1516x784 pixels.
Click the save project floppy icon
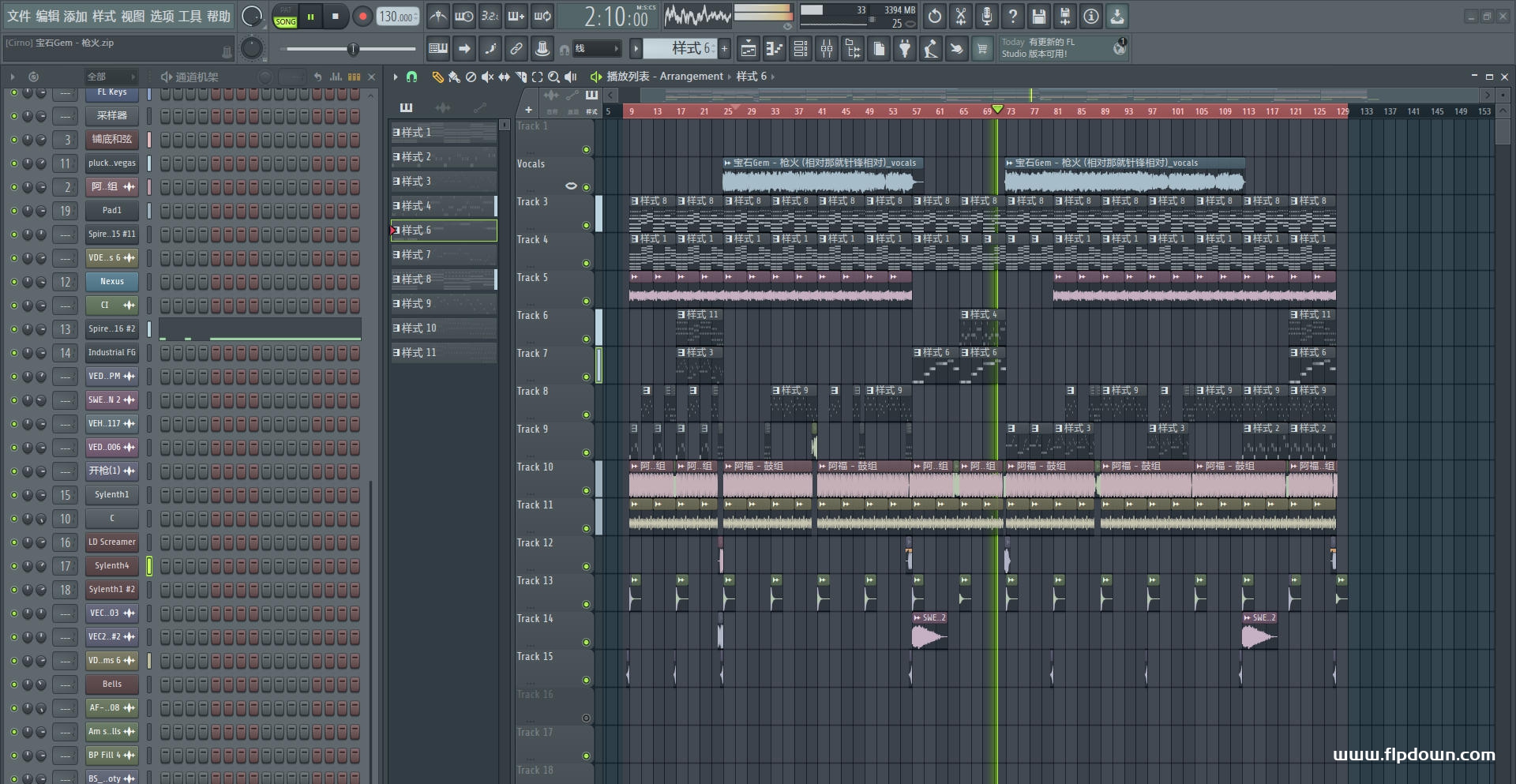(x=1039, y=16)
